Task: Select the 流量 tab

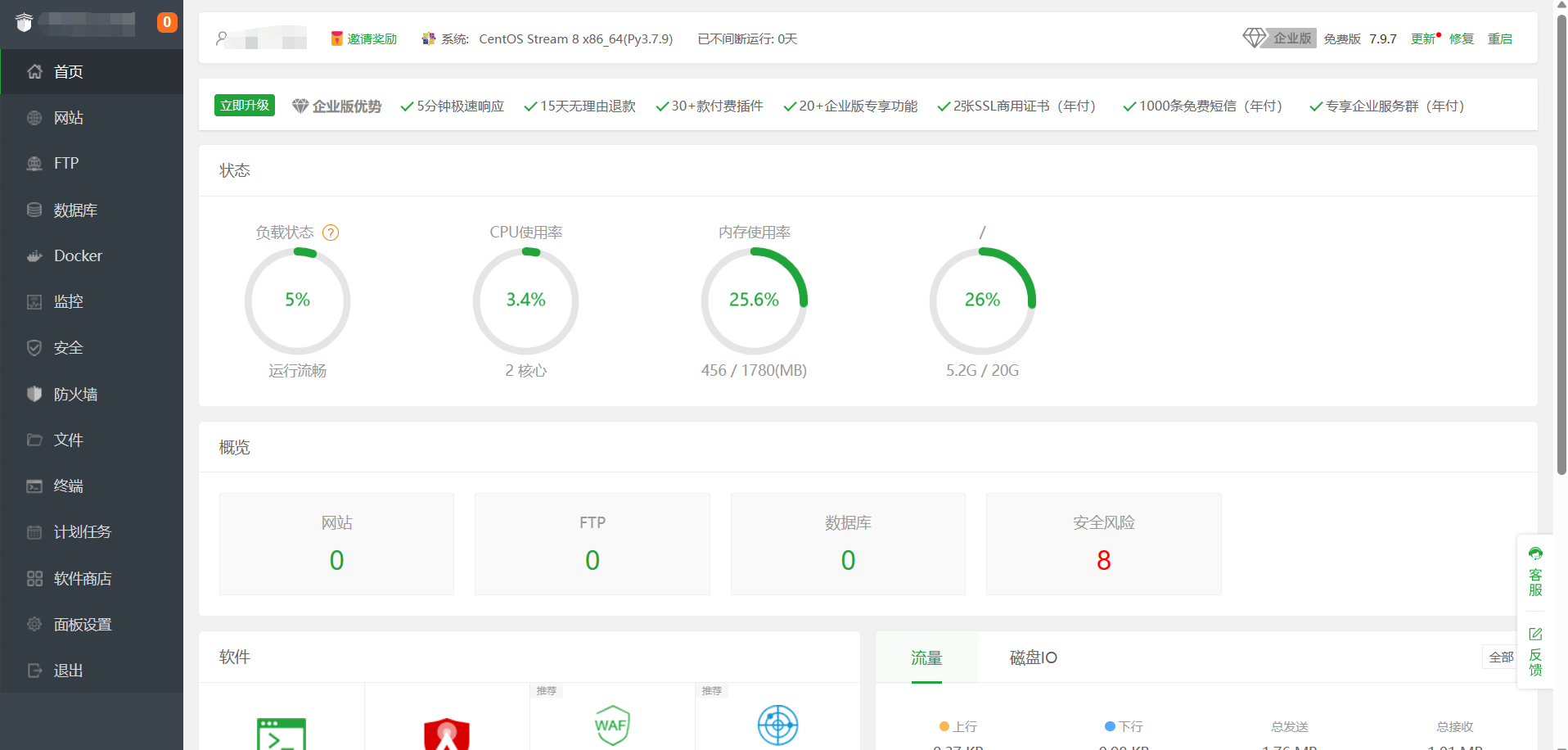Action: [926, 657]
